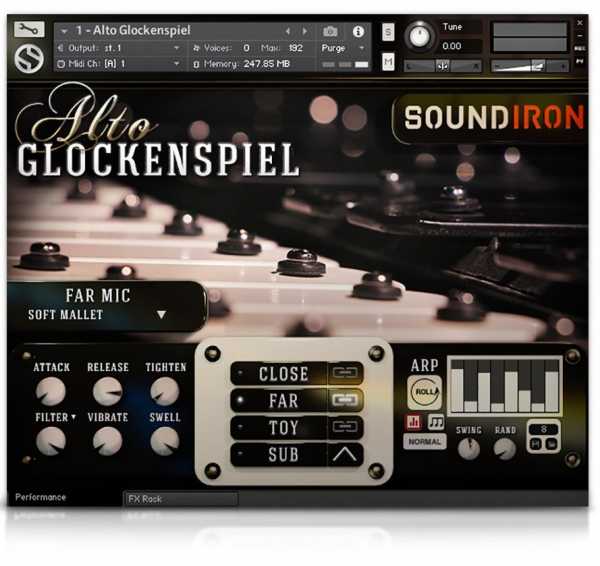Click the Soundiron S logo icon
The image size is (600, 566).
tap(29, 59)
